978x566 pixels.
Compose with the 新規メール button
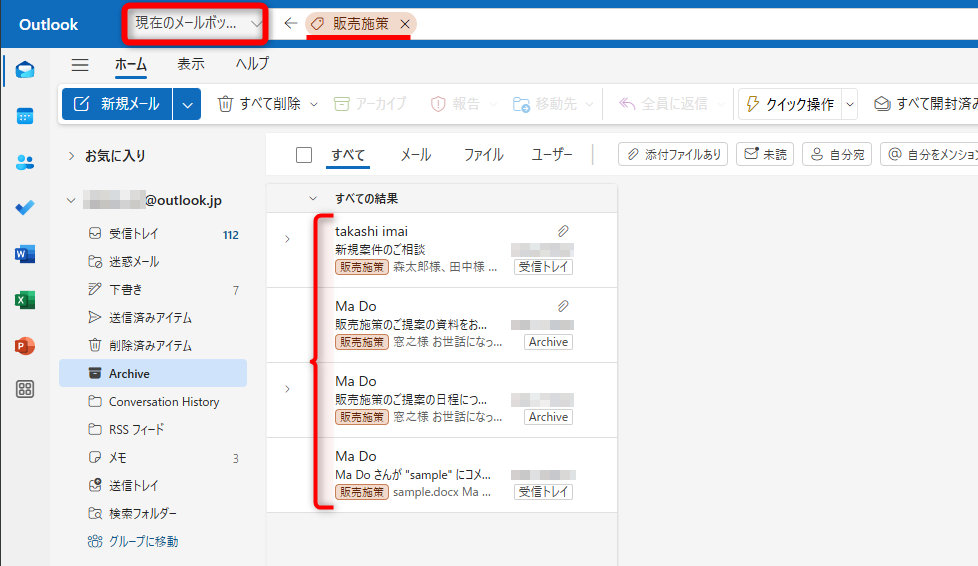(x=117, y=104)
